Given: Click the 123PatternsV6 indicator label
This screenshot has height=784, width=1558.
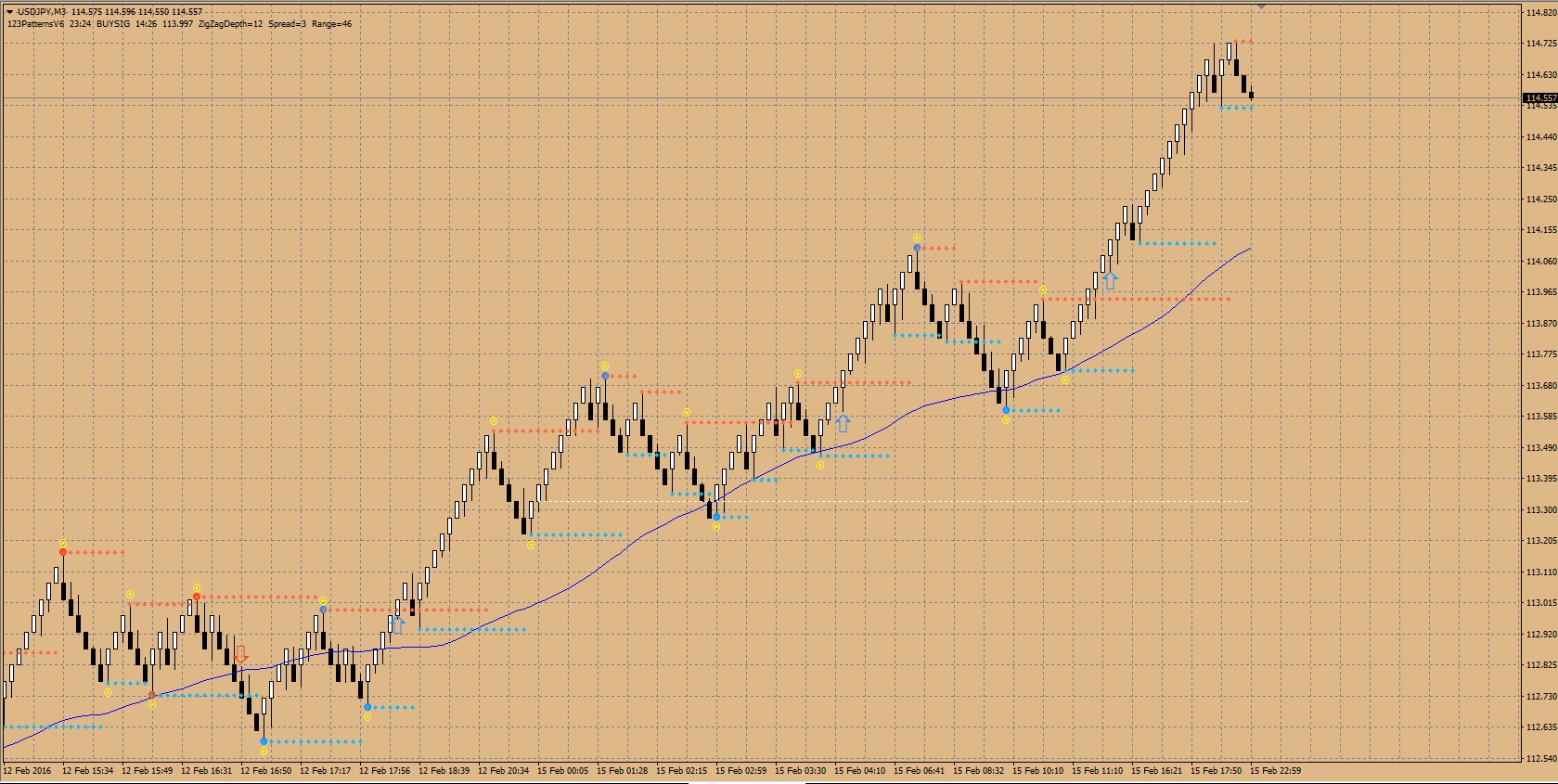Looking at the screenshot, I should 35,24.
